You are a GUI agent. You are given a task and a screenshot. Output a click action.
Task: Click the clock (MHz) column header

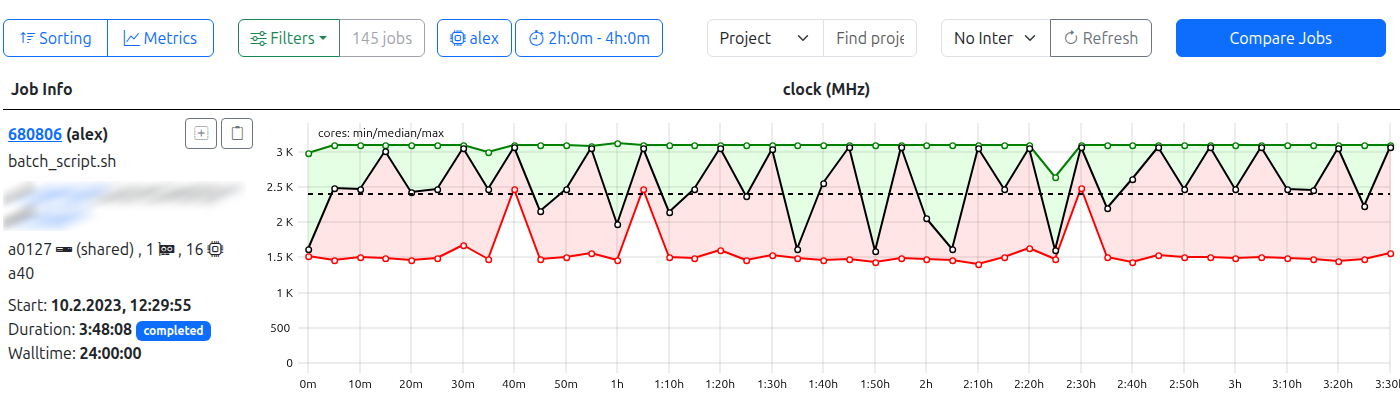coord(825,89)
